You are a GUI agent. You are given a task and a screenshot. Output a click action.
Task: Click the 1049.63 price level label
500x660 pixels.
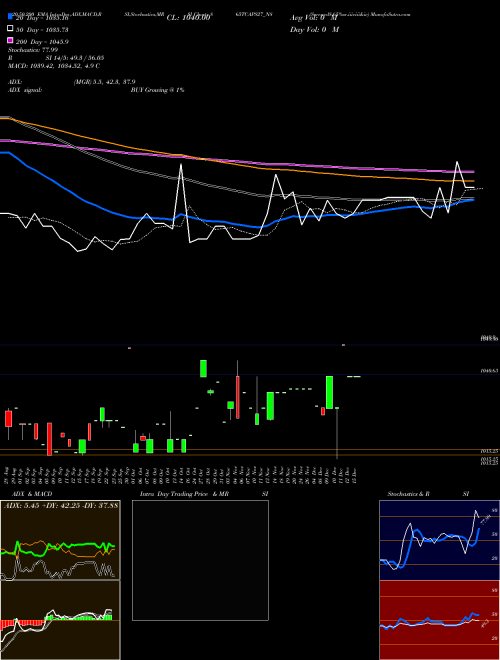(489, 371)
